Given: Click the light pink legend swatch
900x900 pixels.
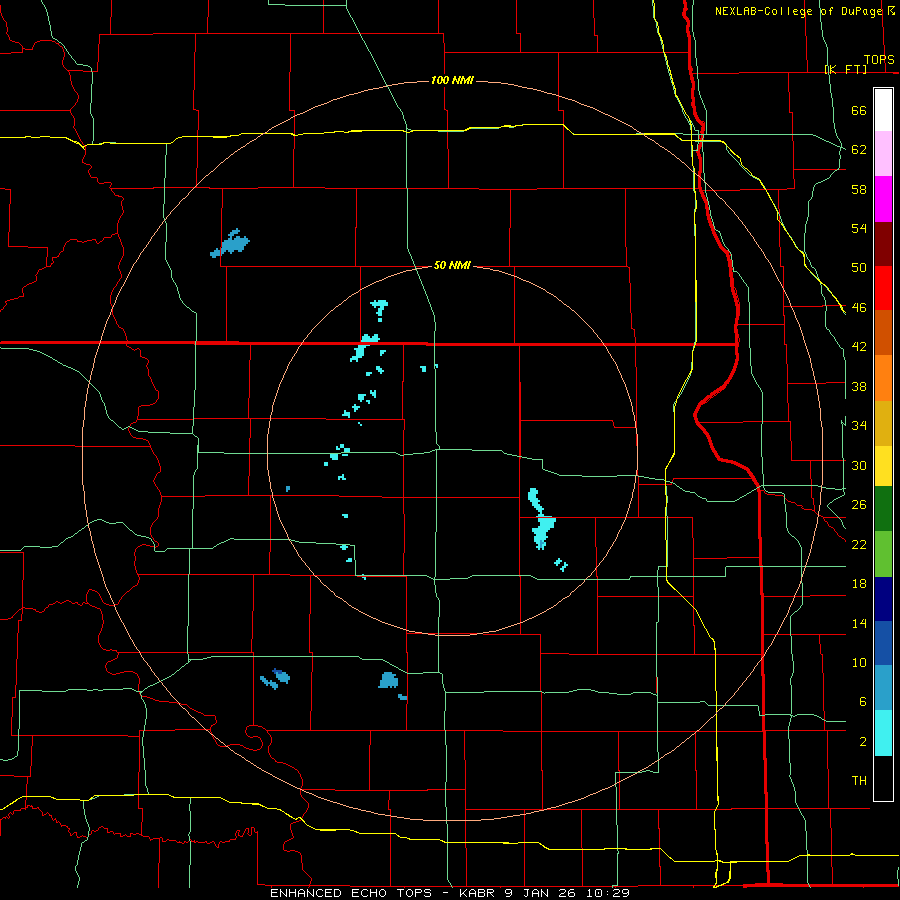Looking at the screenshot, I should coord(883,153).
